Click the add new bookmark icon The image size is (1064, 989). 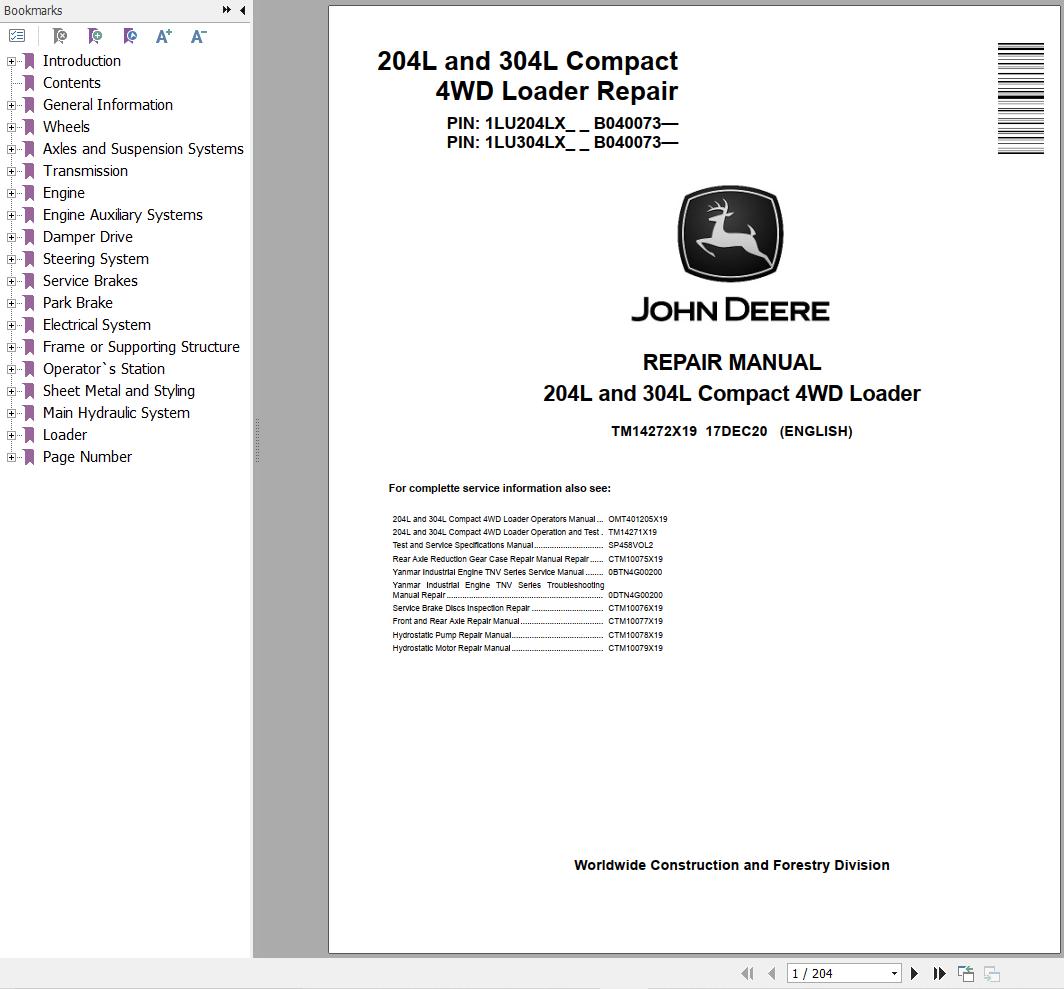(95, 36)
